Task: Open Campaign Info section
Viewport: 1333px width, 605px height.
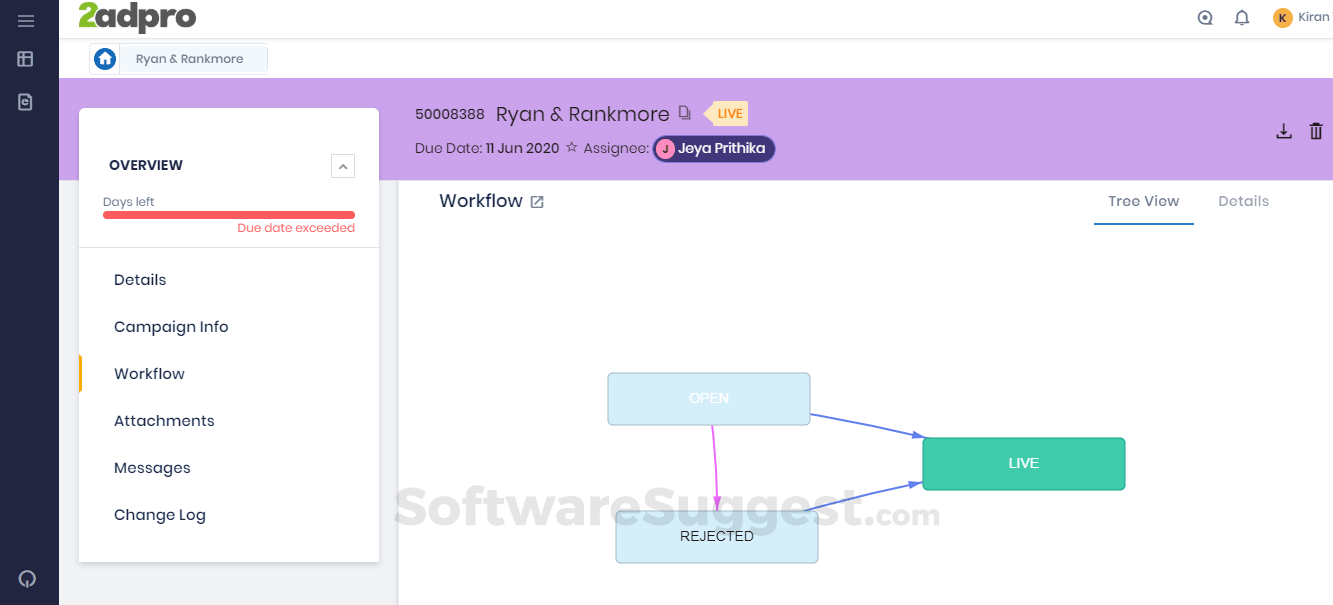Action: tap(171, 327)
